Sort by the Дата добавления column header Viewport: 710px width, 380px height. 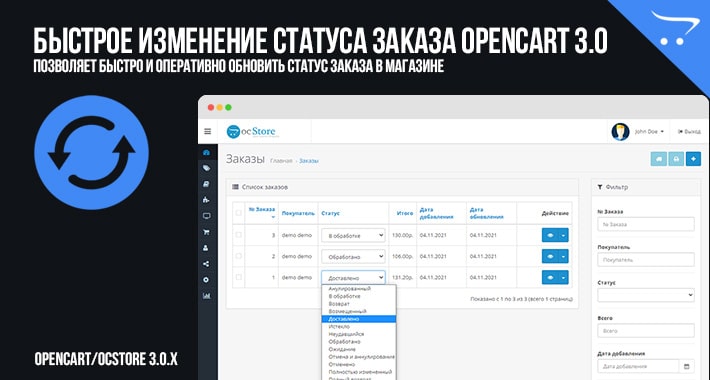pyautogui.click(x=436, y=213)
